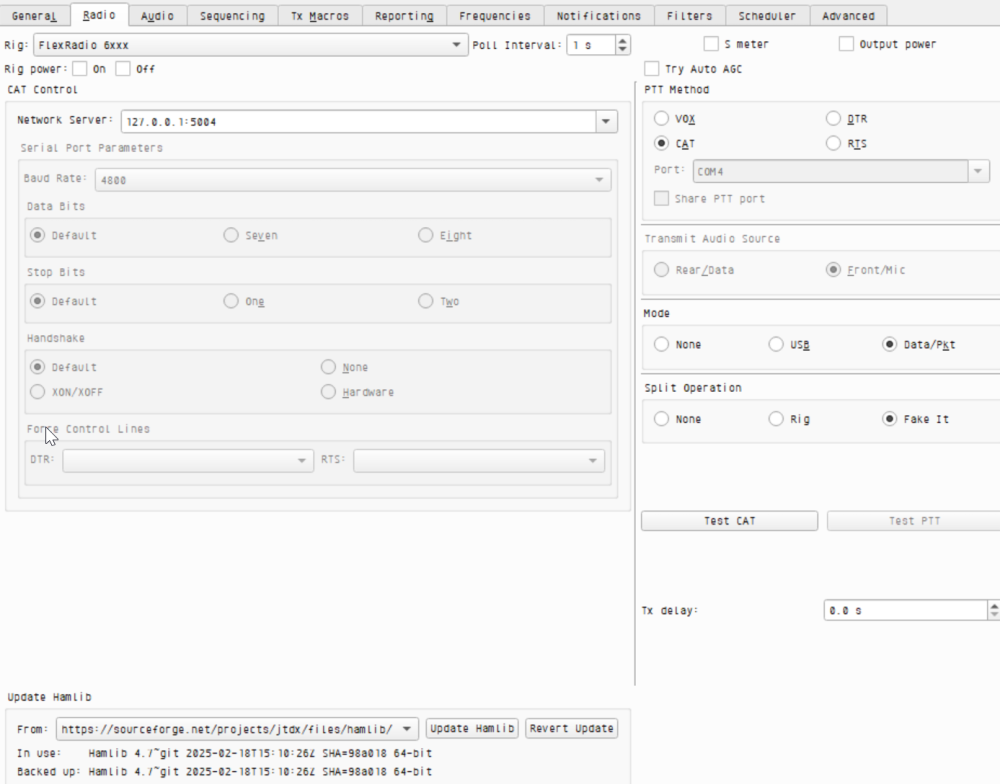Open the Rig dropdown showing FlexRadio 6xxx

(251, 45)
